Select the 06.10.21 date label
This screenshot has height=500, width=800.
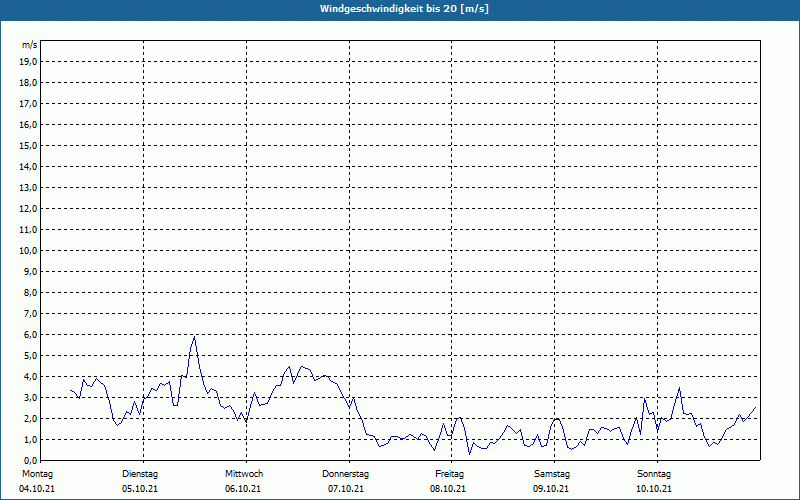point(243,489)
